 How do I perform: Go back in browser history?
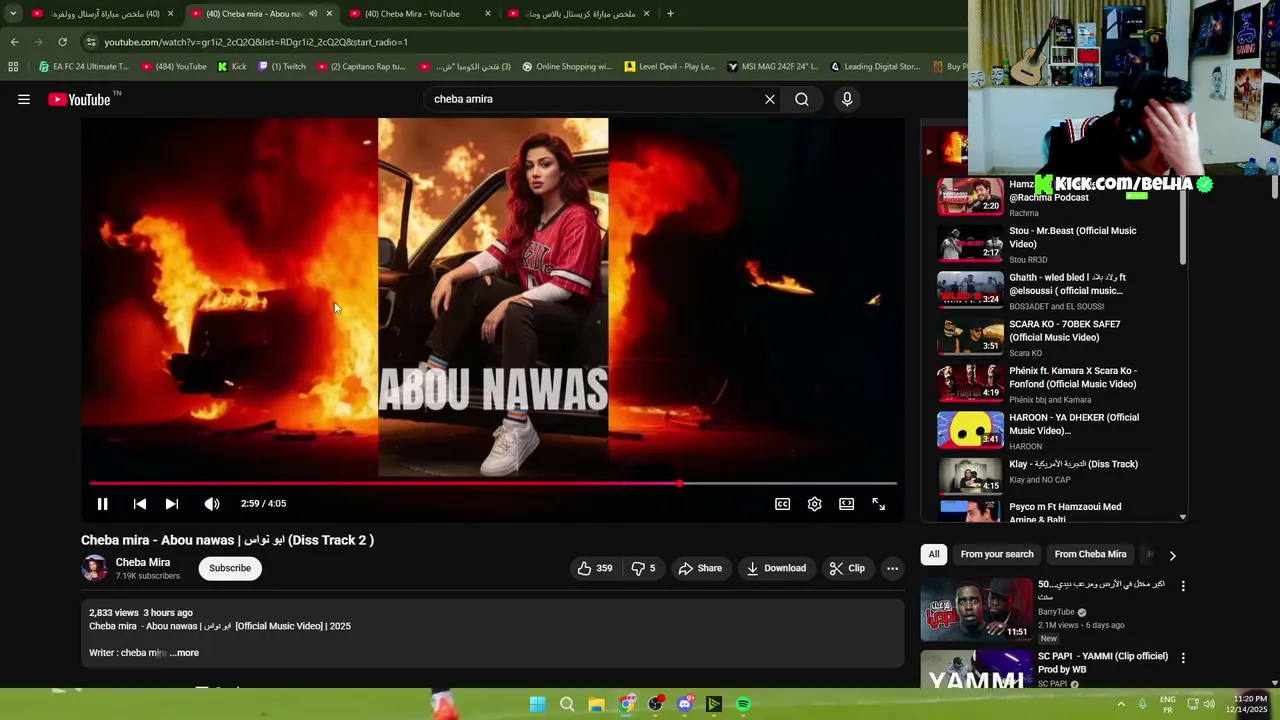[14, 42]
